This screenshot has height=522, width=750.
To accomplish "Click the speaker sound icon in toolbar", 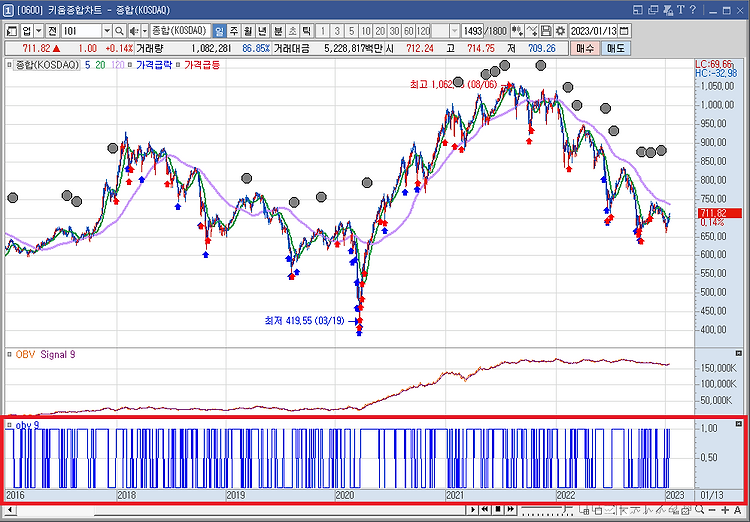I will pyautogui.click(x=133, y=31).
